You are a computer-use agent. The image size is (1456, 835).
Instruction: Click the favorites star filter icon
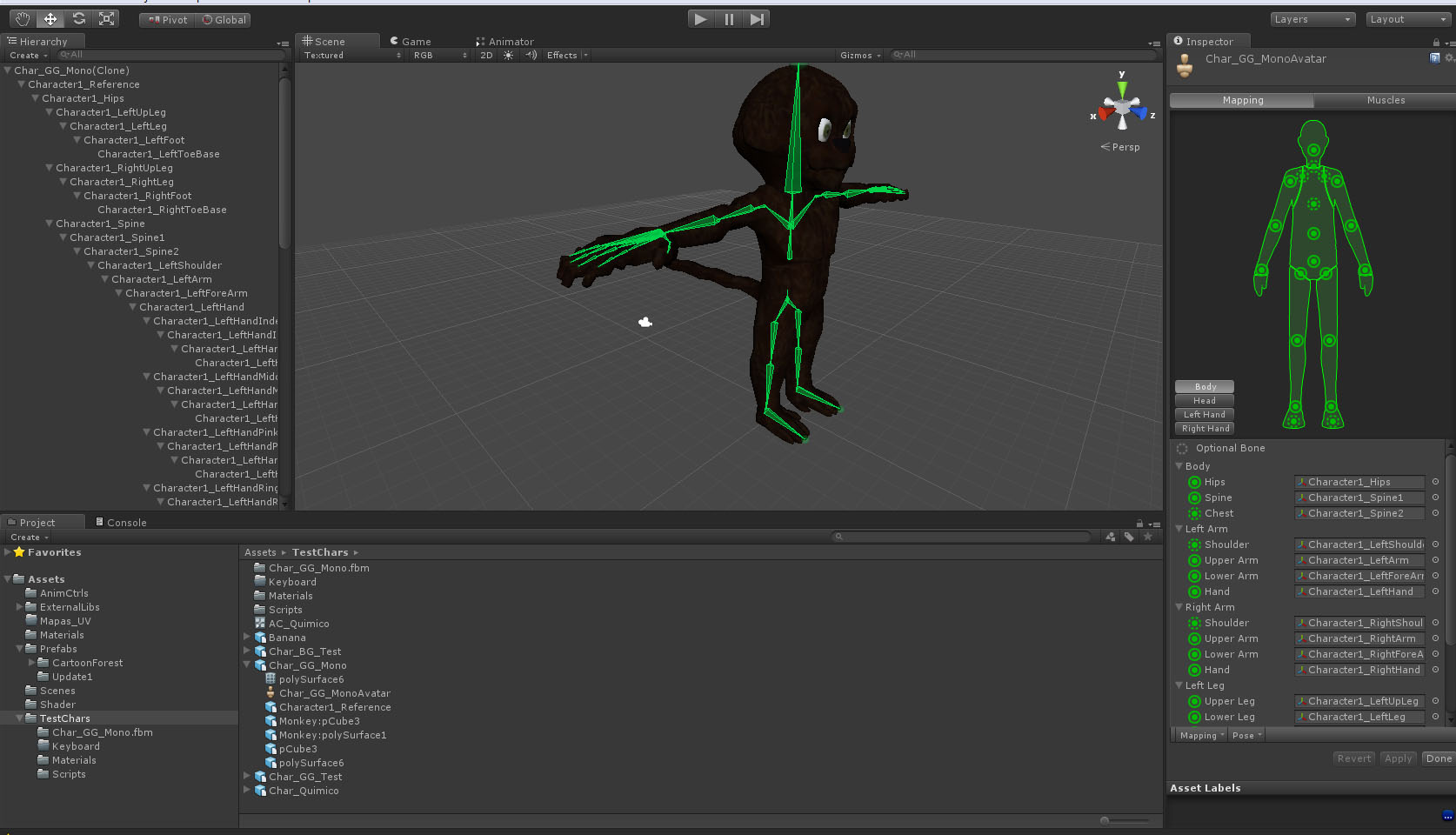tap(1148, 537)
